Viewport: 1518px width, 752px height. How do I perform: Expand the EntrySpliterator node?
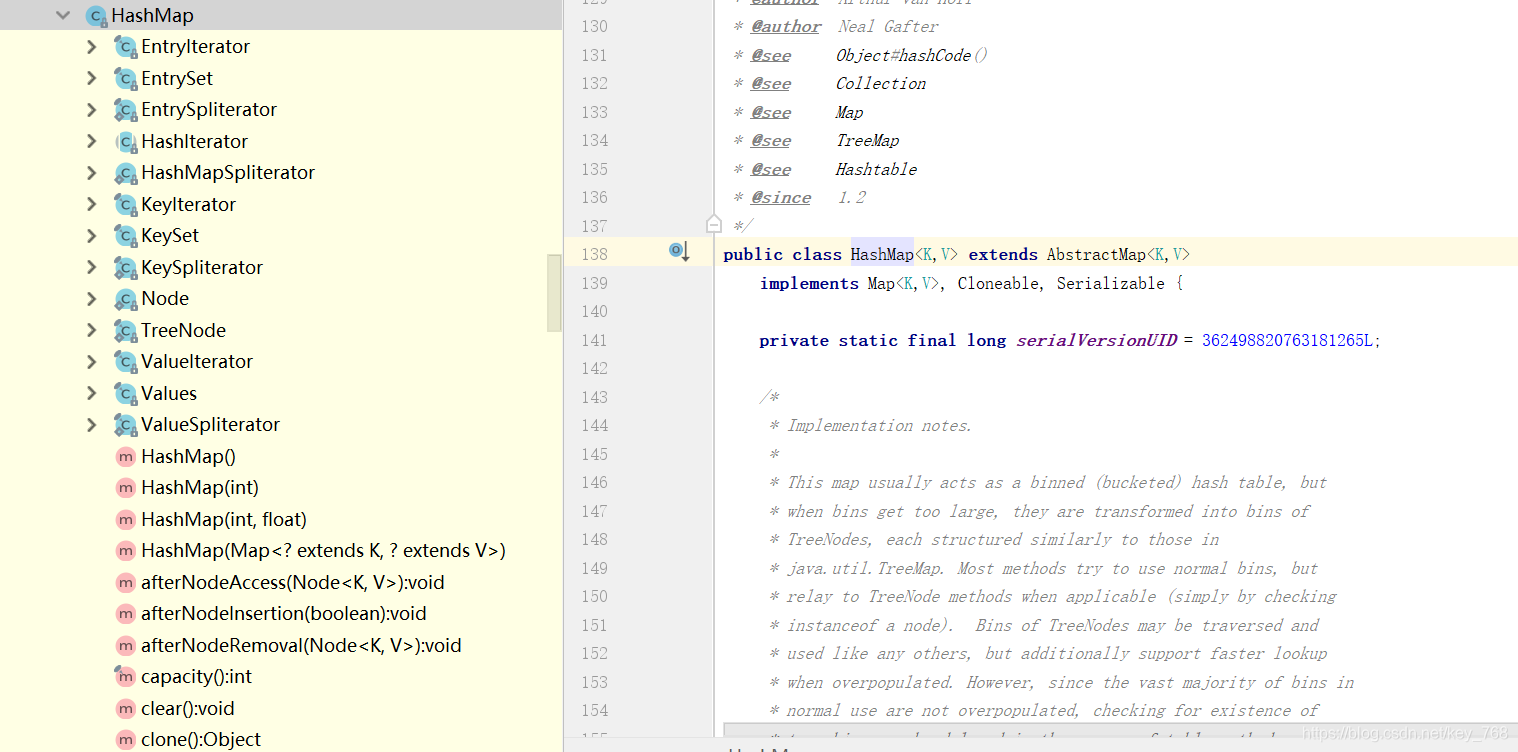point(92,109)
